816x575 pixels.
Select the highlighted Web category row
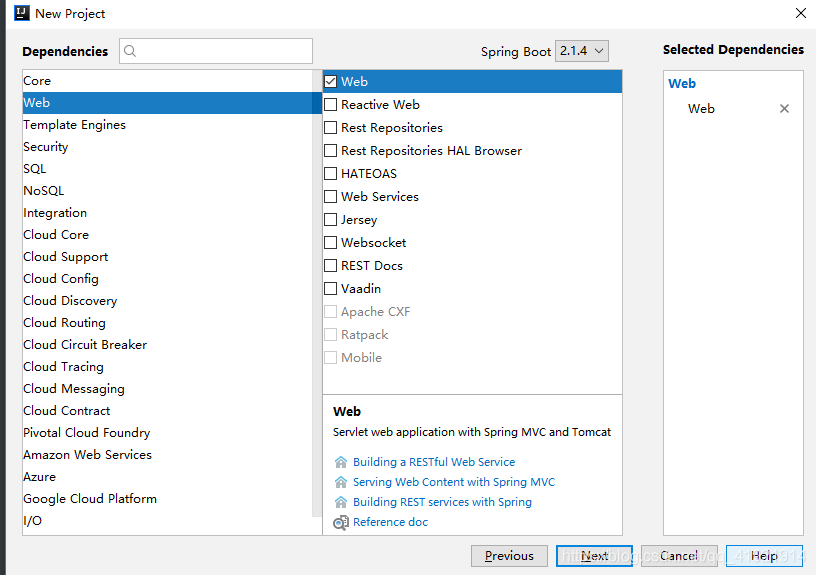pos(172,103)
